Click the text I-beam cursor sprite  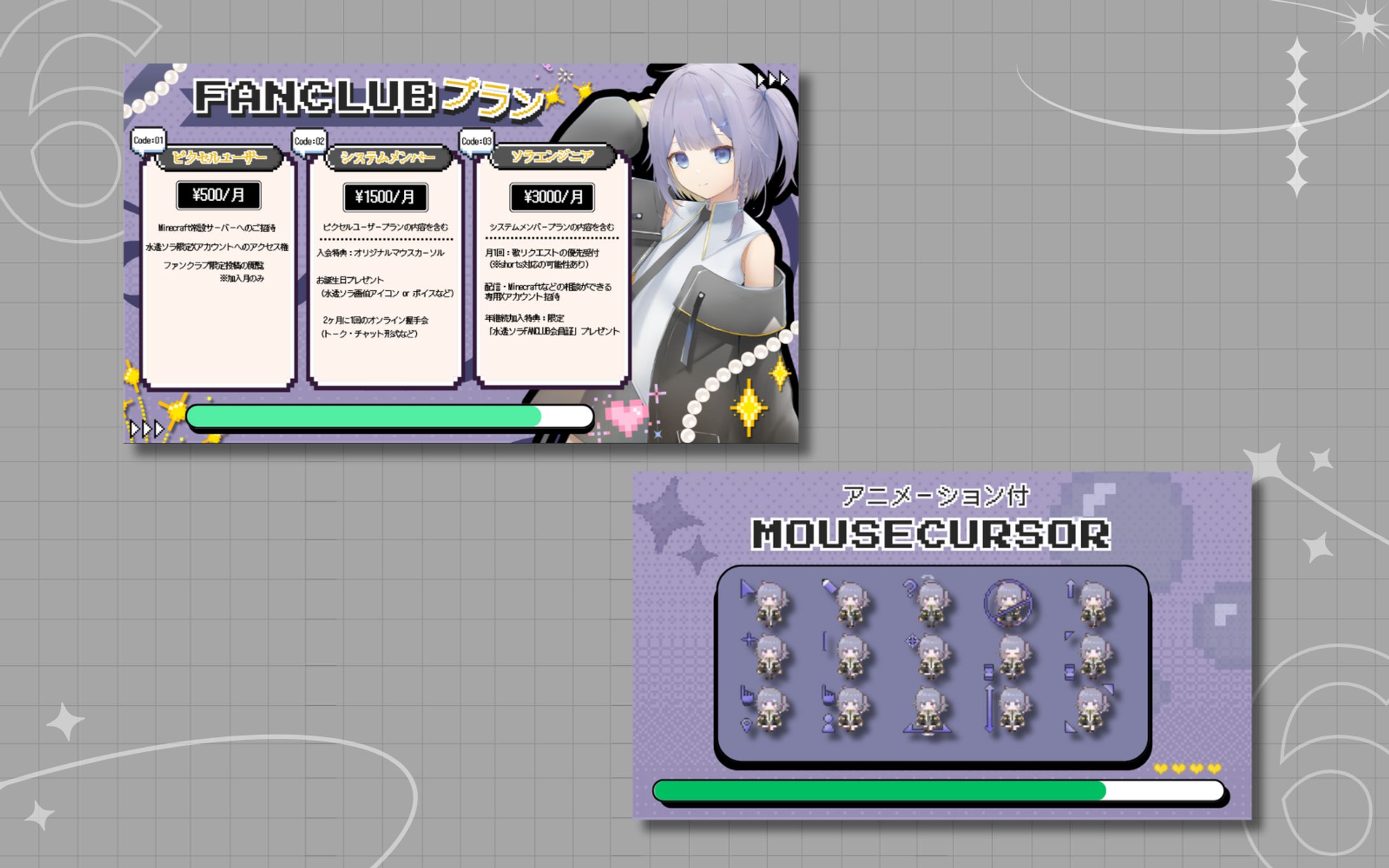[x=846, y=655]
